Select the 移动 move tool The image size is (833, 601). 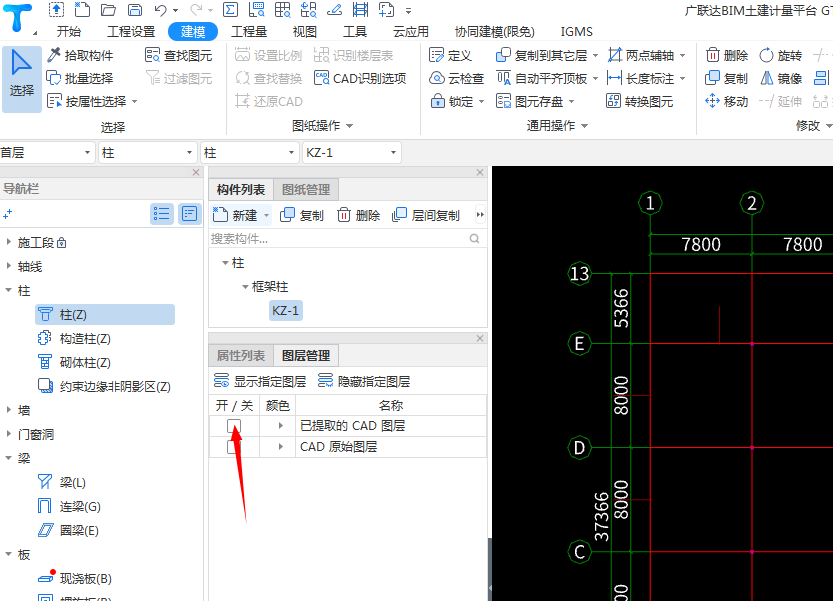coord(727,101)
